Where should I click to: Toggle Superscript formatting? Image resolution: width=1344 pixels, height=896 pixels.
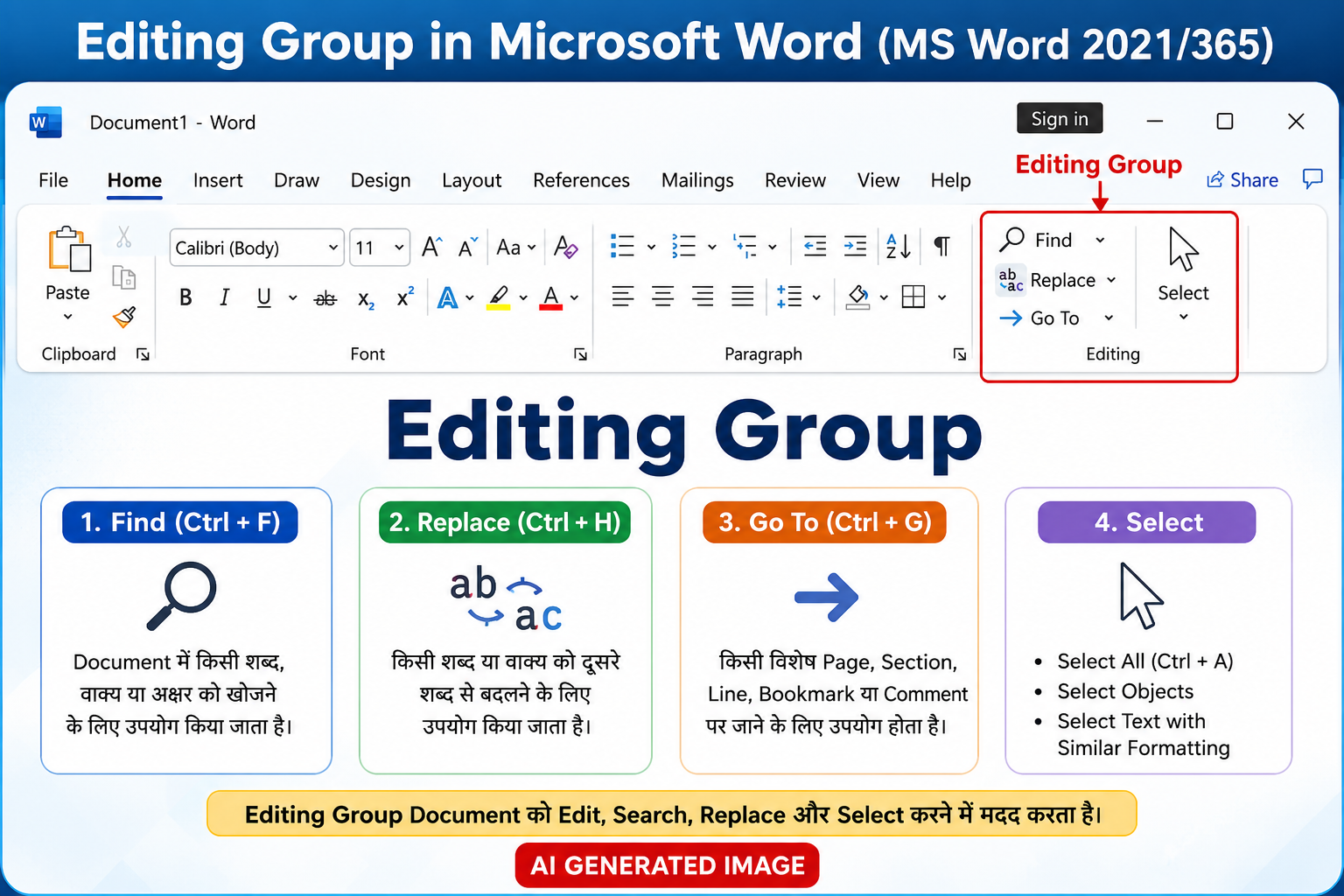tap(405, 297)
